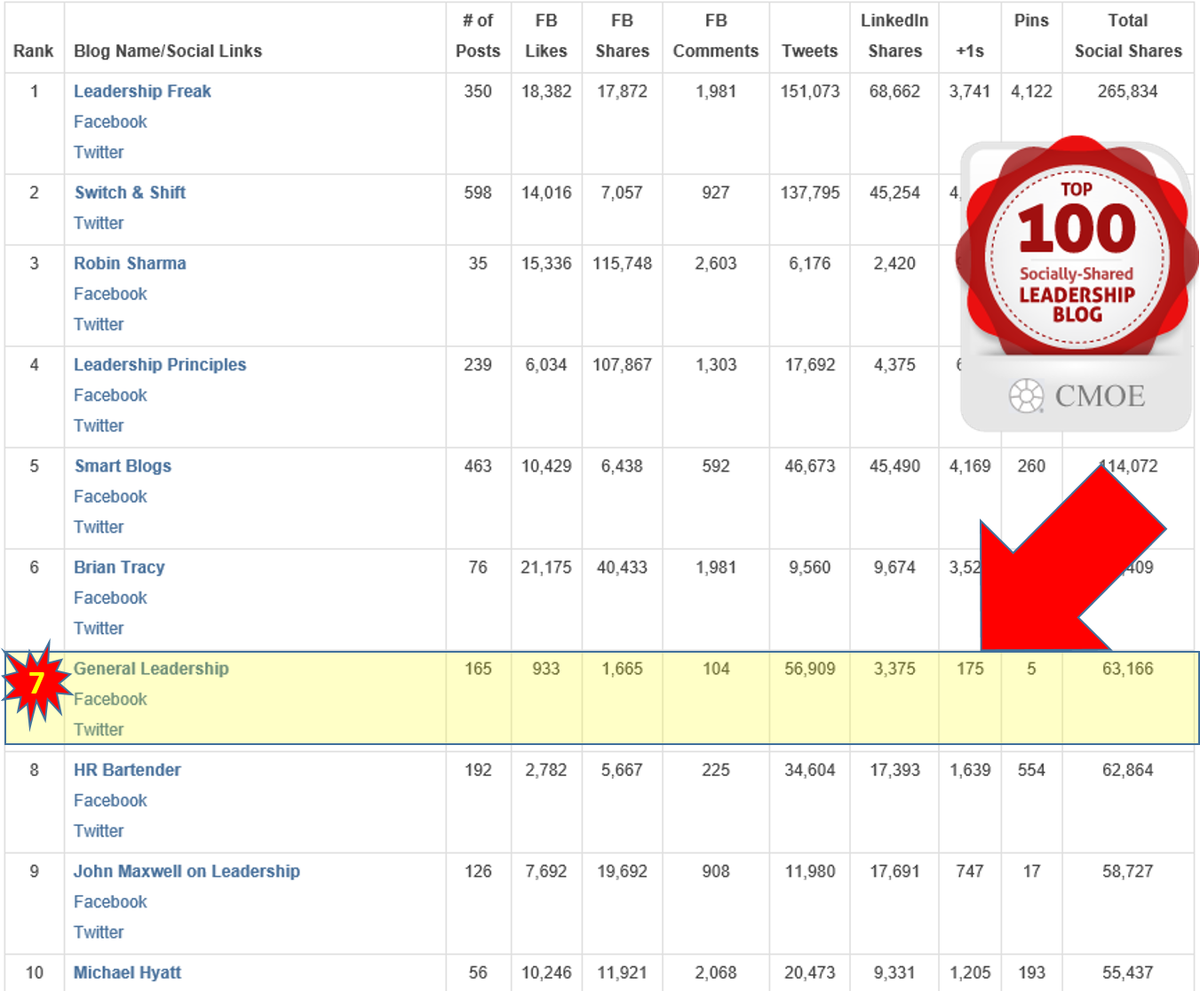
Task: Open Facebook link under Brian Tracy
Action: tap(110, 598)
